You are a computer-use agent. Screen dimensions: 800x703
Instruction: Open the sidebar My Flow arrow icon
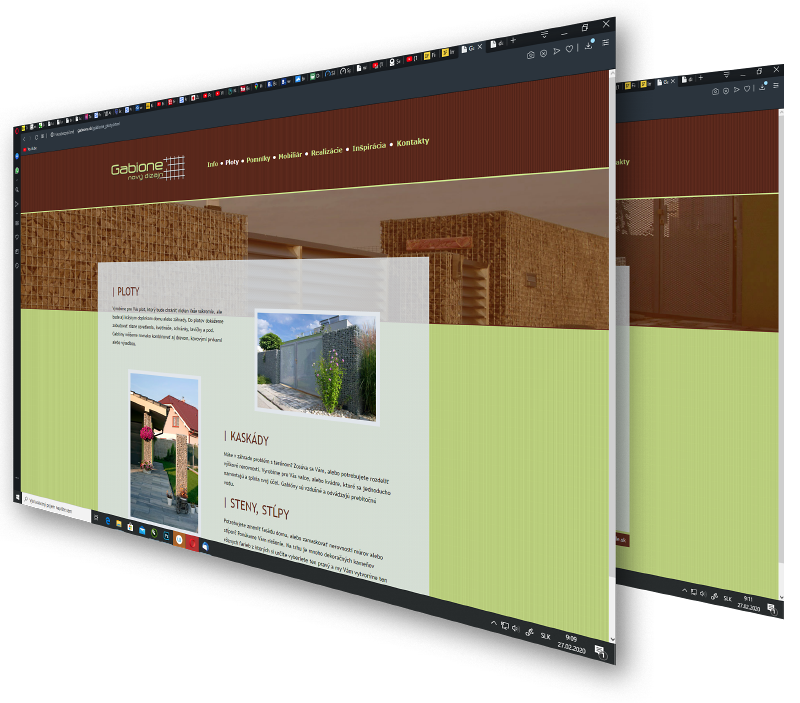click(x=16, y=204)
